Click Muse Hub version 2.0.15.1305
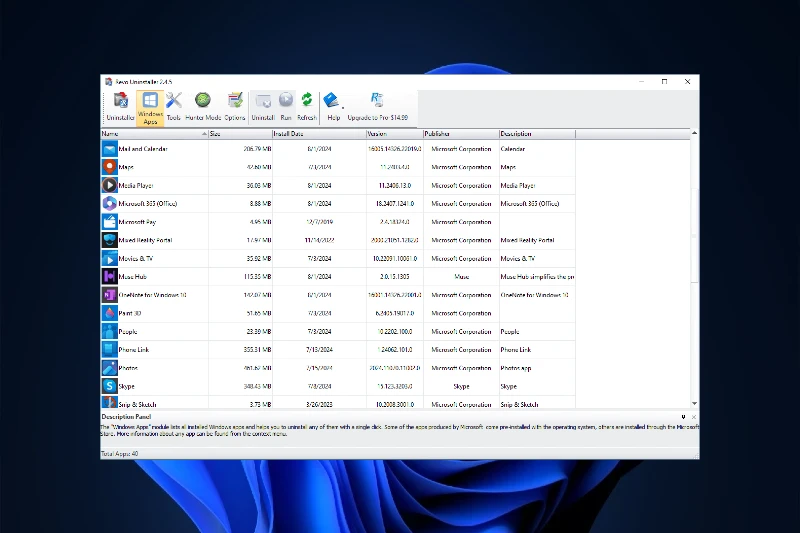Viewport: 800px width, 533px height. tap(395, 277)
